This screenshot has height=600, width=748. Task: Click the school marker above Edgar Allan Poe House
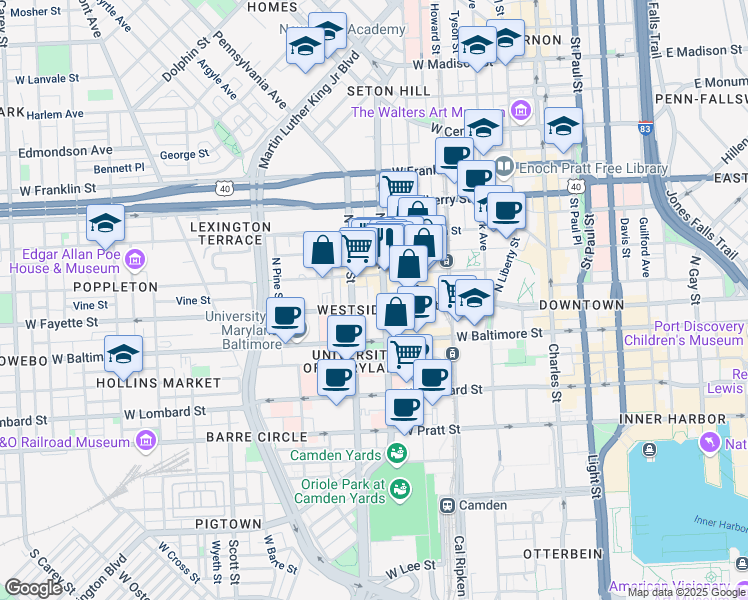[105, 225]
